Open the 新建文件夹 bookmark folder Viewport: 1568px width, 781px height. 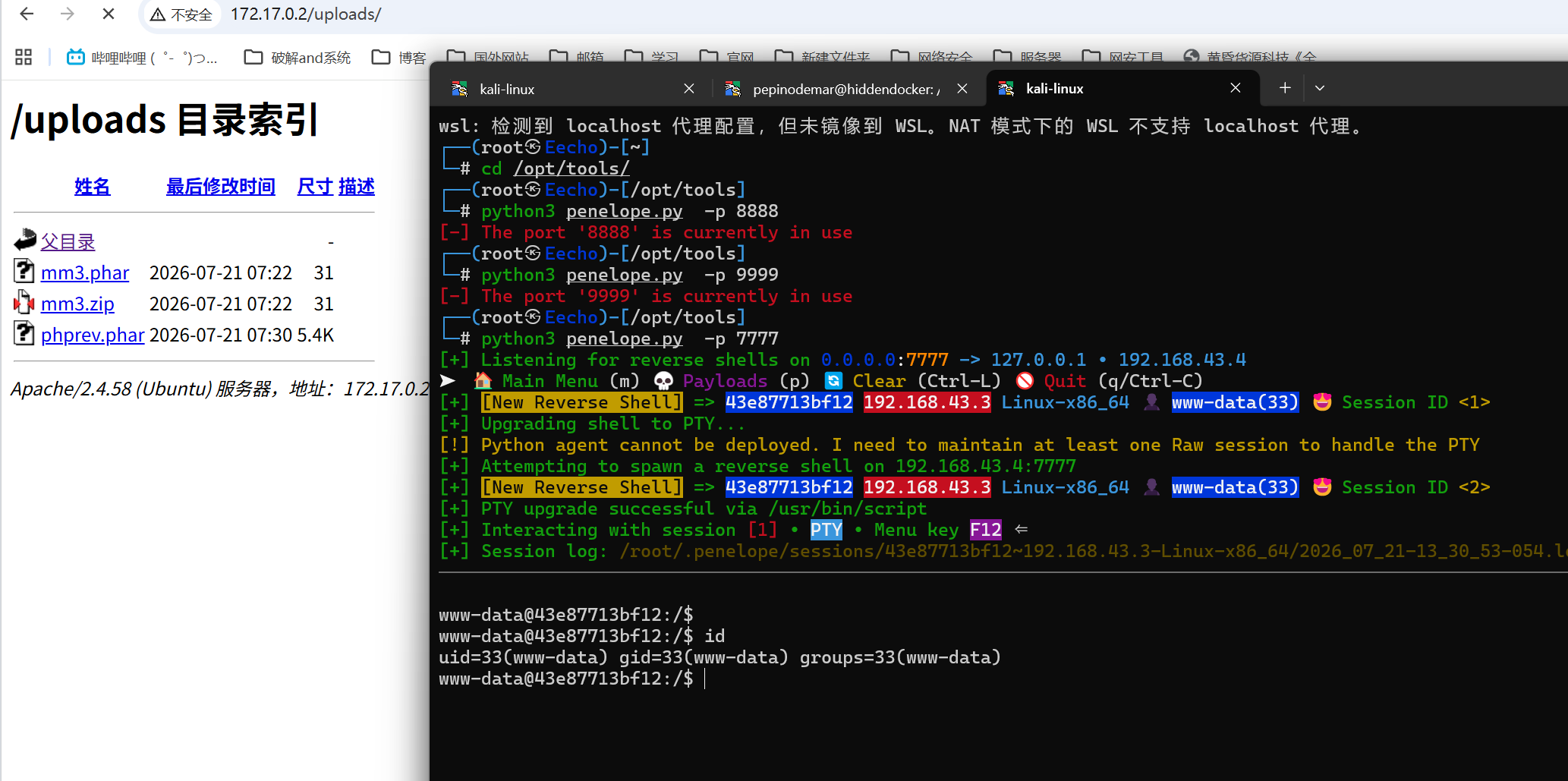(x=822, y=56)
